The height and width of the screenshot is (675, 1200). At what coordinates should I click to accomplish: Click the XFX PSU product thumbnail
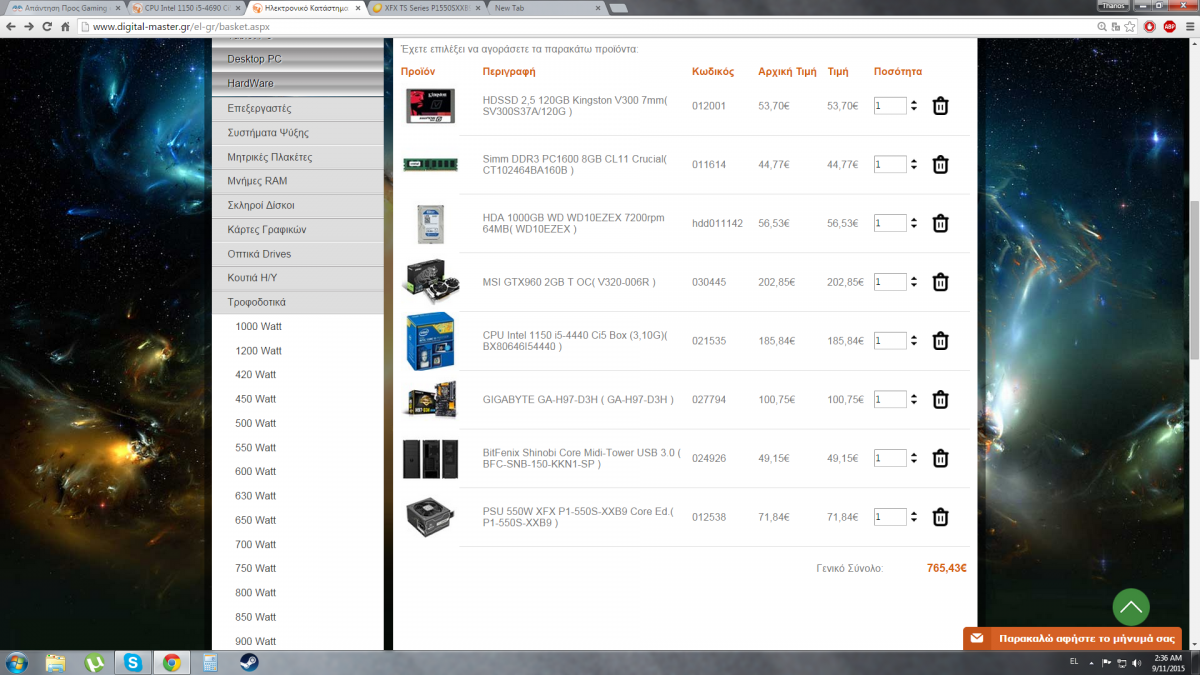[x=430, y=517]
